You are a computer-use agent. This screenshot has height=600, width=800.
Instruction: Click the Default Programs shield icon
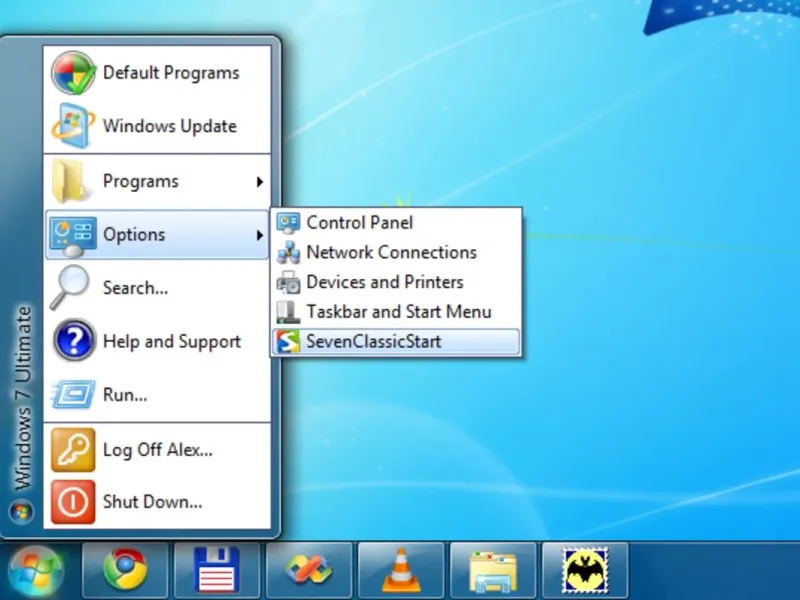pyautogui.click(x=73, y=72)
